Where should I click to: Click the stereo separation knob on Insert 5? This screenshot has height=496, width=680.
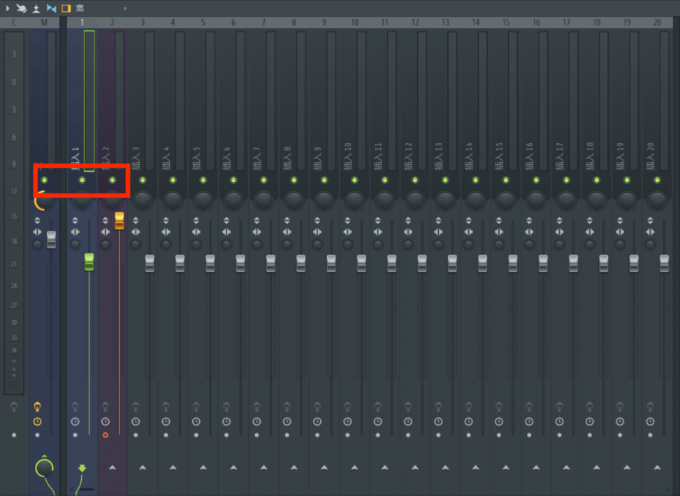pyautogui.click(x=196, y=245)
